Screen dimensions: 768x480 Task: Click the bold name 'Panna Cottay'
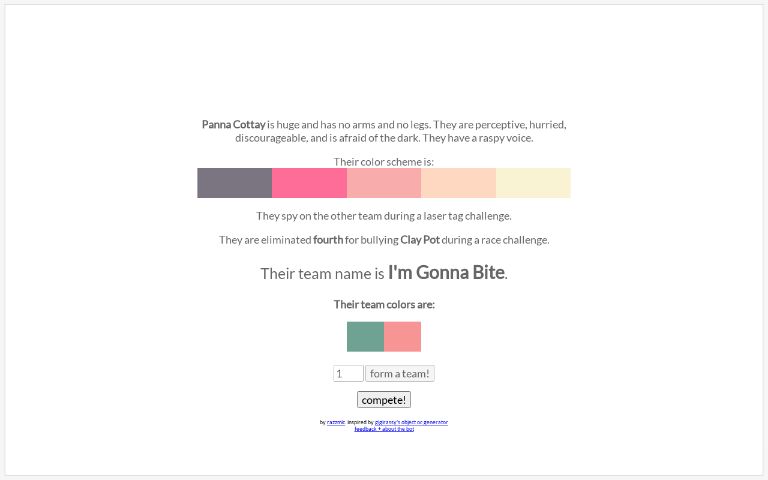click(234, 125)
